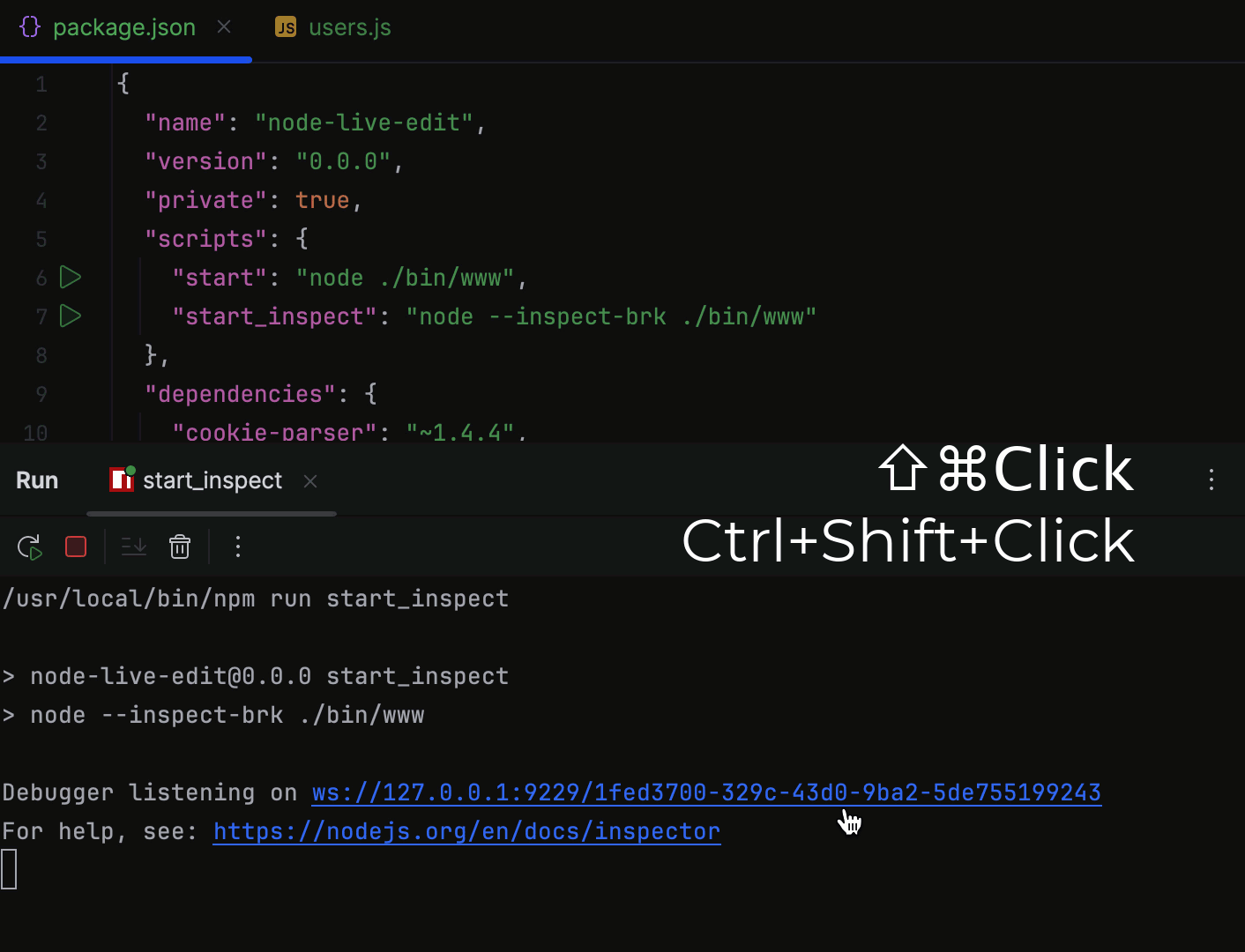Image resolution: width=1245 pixels, height=952 pixels.
Task: Open the Node.js inspector documentation link
Action: pyautogui.click(x=466, y=830)
